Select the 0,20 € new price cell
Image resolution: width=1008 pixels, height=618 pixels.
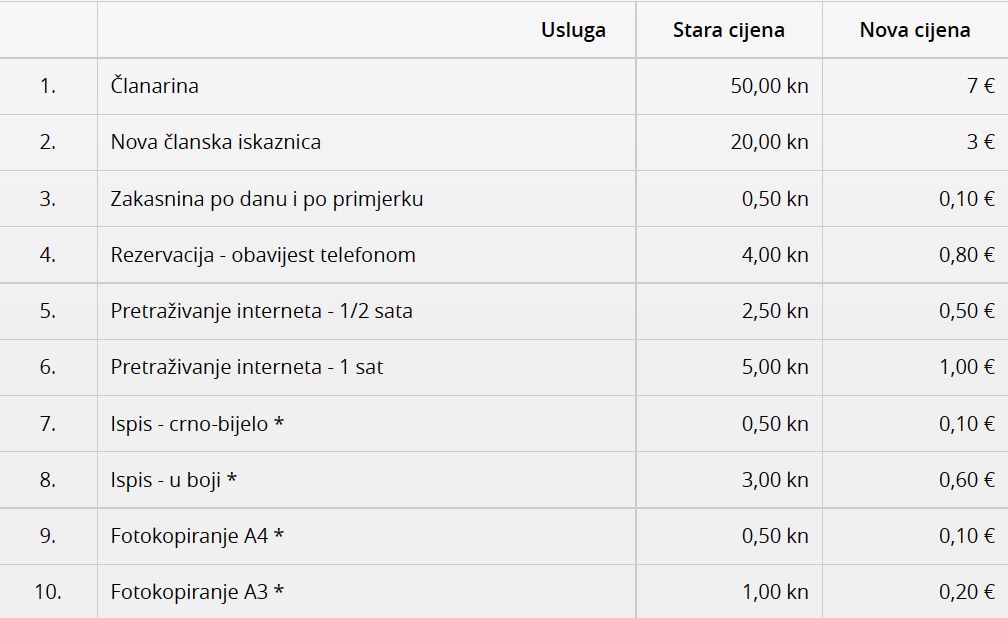tap(966, 592)
